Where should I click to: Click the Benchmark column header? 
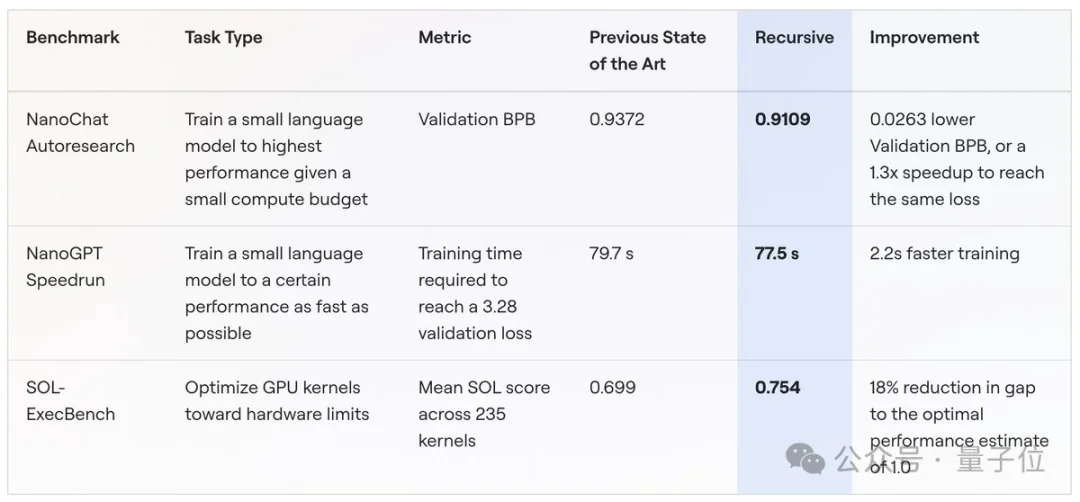click(73, 37)
